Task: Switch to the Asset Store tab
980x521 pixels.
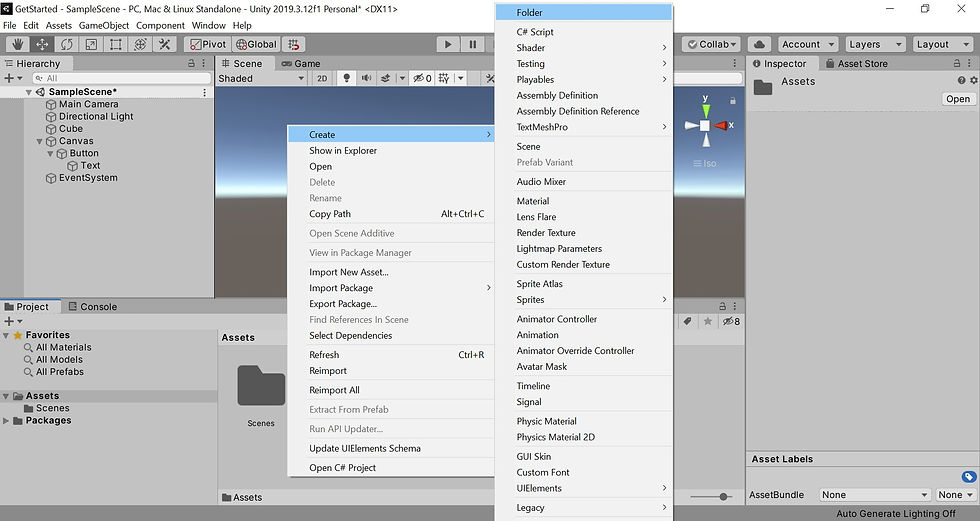Action: coord(856,63)
